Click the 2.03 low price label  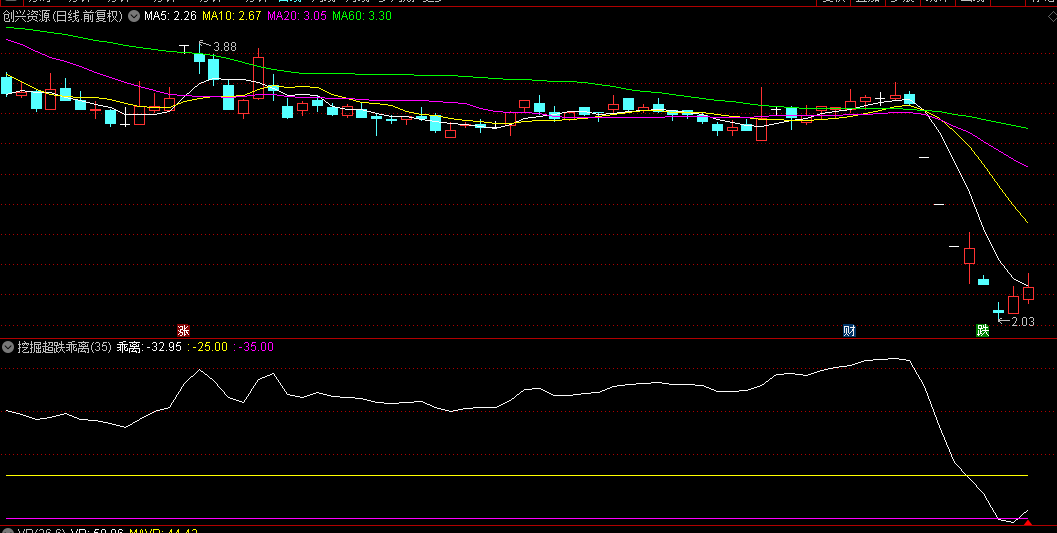pos(1022,322)
